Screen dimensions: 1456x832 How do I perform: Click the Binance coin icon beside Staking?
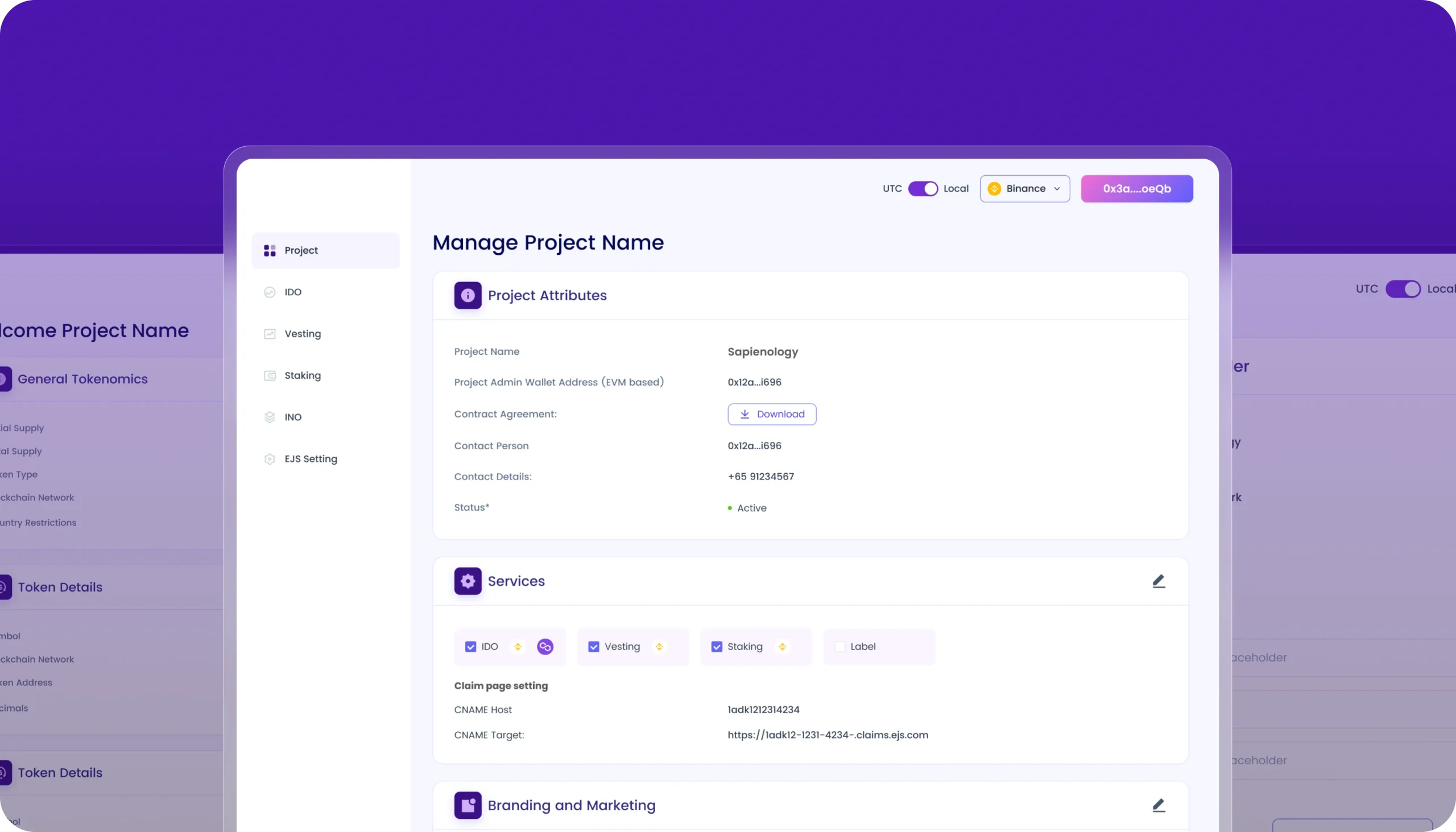(x=782, y=646)
